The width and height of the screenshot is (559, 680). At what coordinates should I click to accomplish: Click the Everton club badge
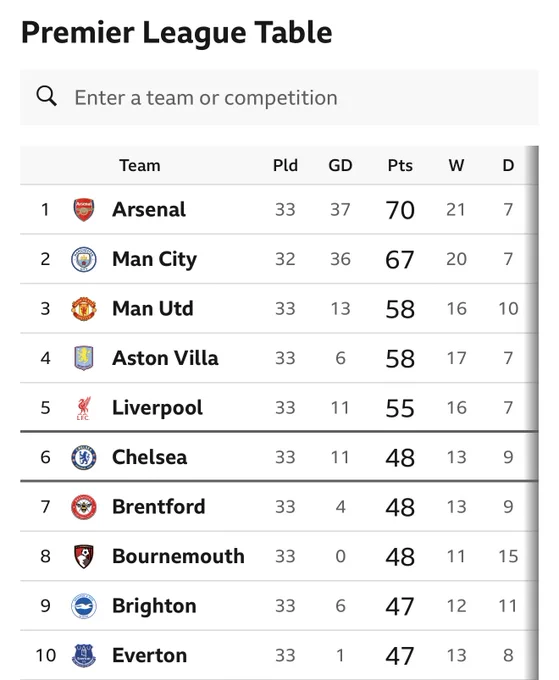[x=84, y=655]
